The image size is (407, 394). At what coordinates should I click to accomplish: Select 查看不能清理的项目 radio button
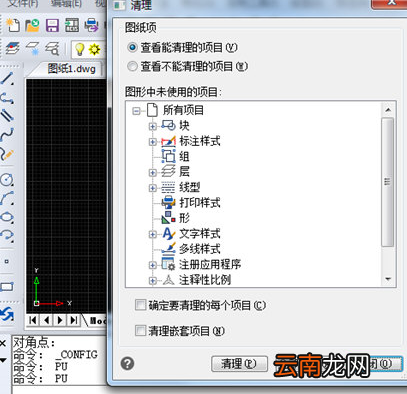[x=132, y=66]
